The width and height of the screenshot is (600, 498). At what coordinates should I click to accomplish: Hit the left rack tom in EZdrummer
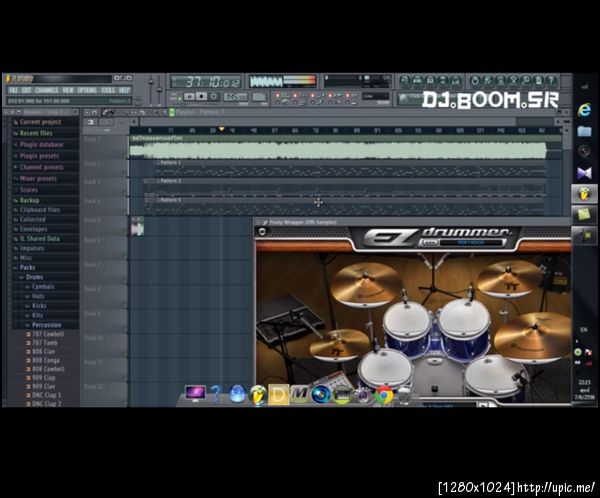(x=406, y=319)
